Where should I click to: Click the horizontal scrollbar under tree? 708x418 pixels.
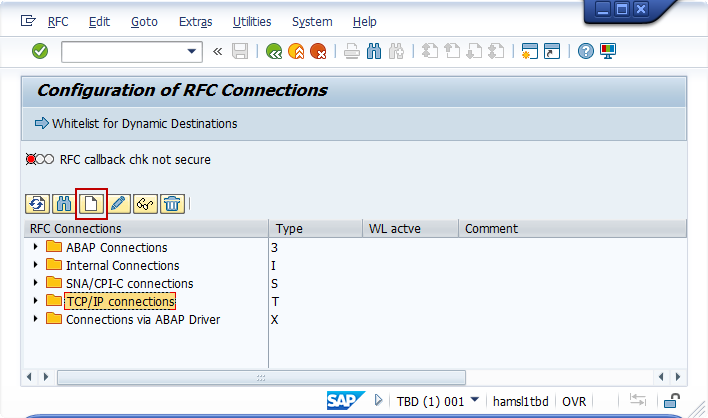[x=260, y=377]
